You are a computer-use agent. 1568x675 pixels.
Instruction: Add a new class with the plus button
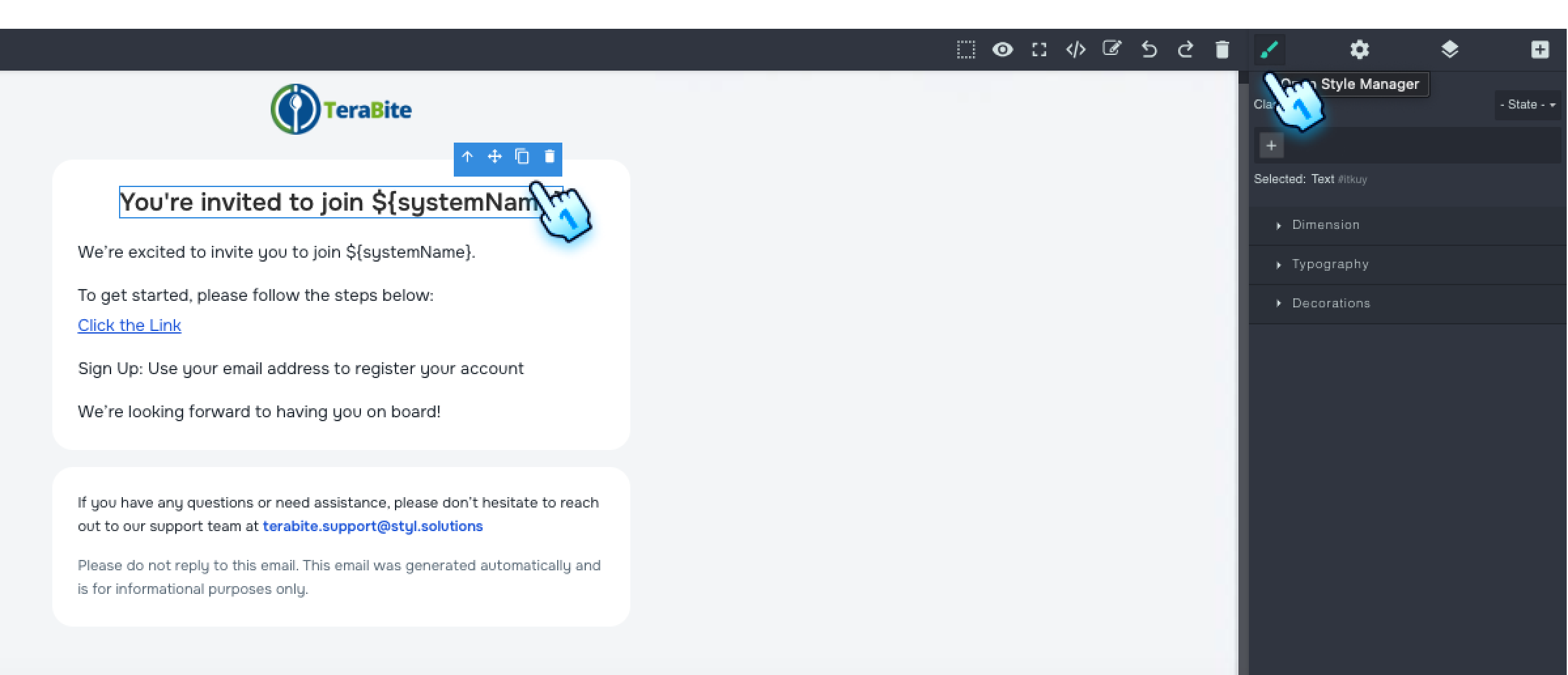point(1271,145)
